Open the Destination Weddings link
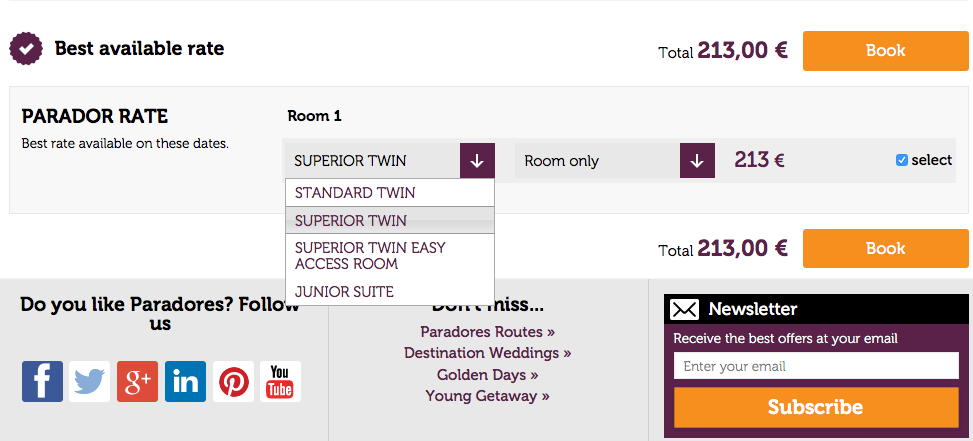This screenshot has height=441, width=973. coord(488,353)
